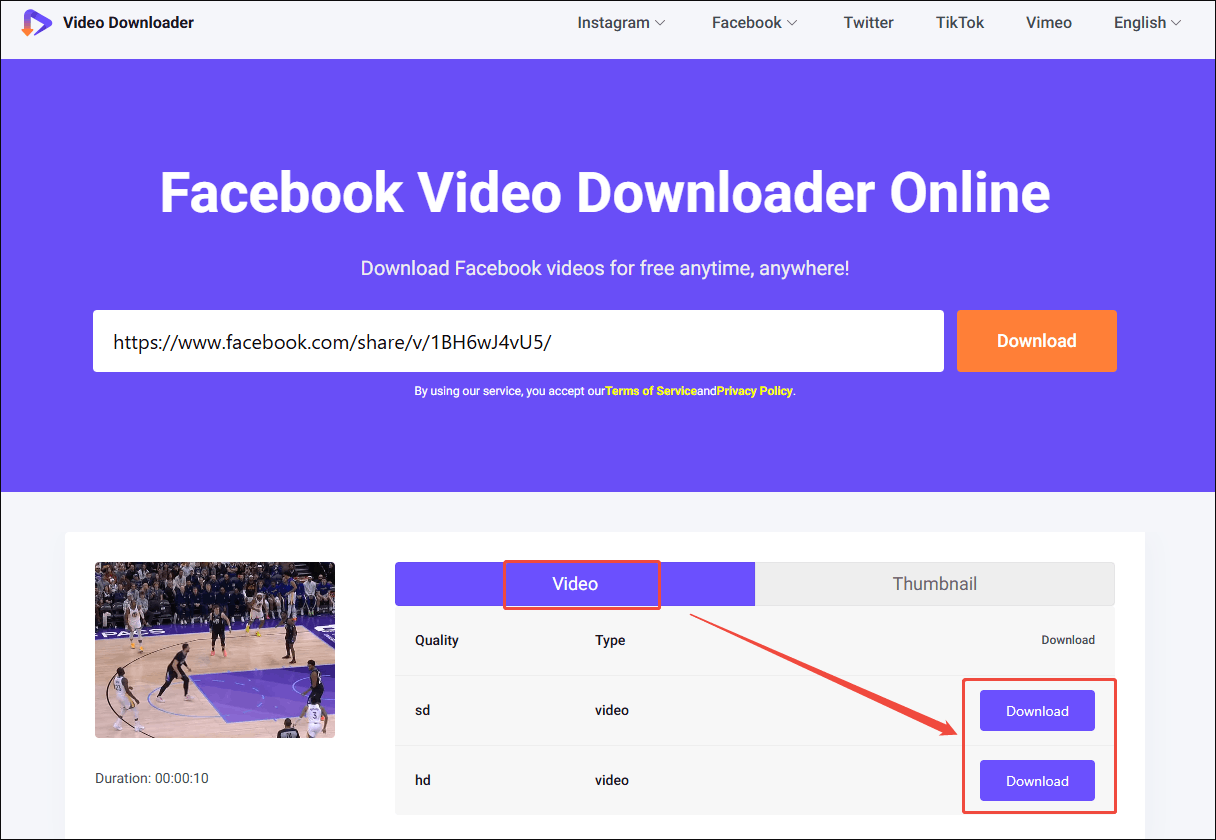
Task: Go to the Twitter downloader page
Action: [868, 22]
